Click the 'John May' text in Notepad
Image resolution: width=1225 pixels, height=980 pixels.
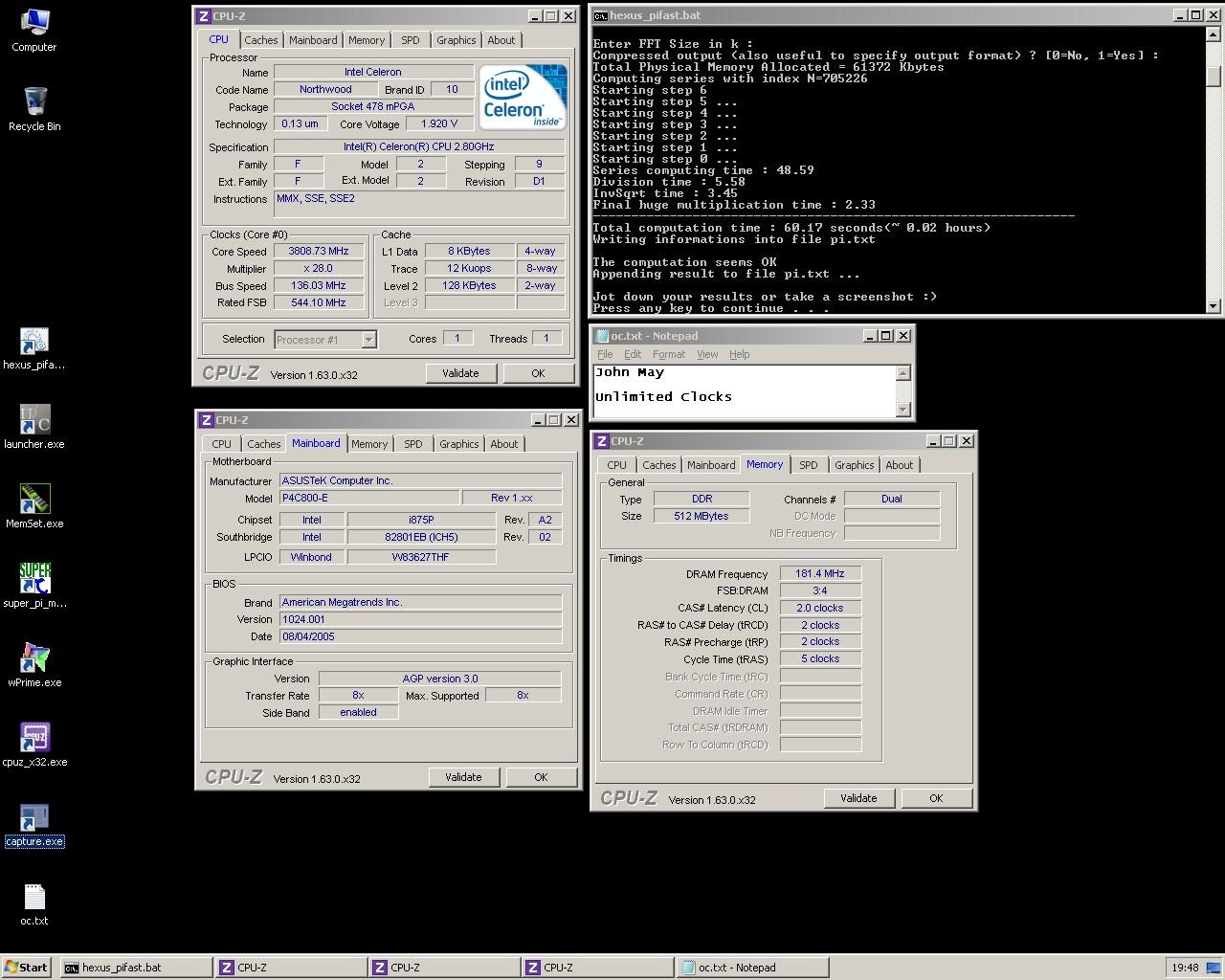(629, 372)
